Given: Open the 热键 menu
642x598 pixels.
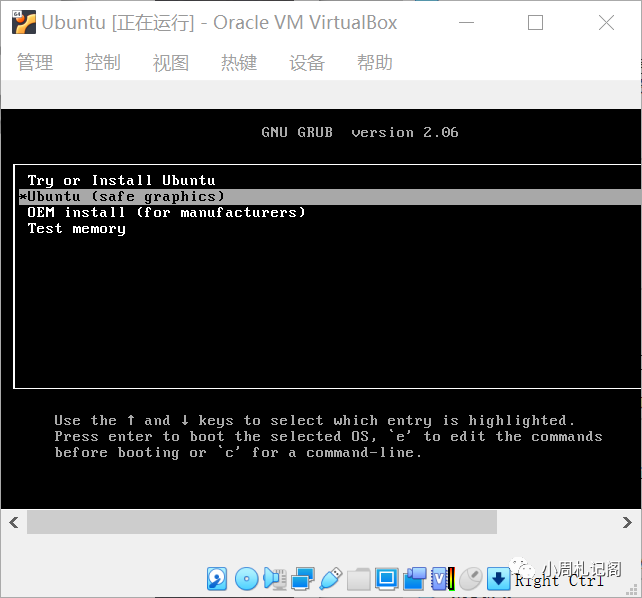Looking at the screenshot, I should click(x=239, y=63).
